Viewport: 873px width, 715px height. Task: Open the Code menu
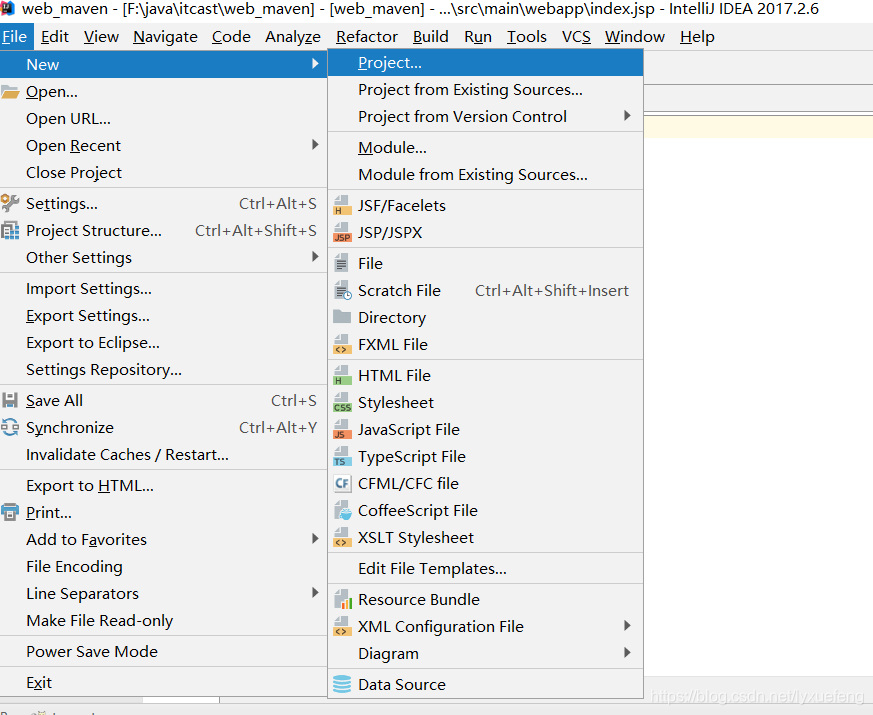point(231,37)
